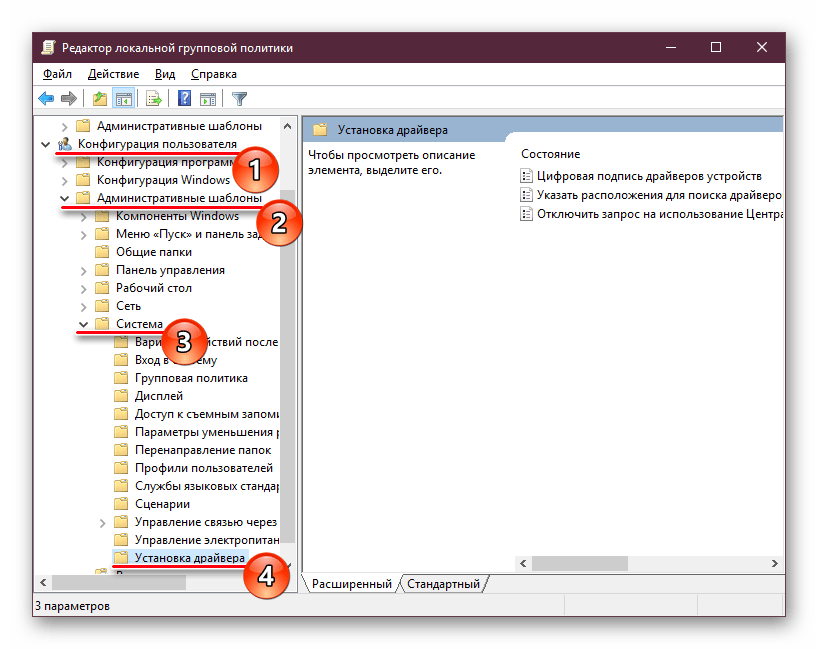The width and height of the screenshot is (818, 649).
Task: Switch to the Расширенный tab
Action: (351, 584)
